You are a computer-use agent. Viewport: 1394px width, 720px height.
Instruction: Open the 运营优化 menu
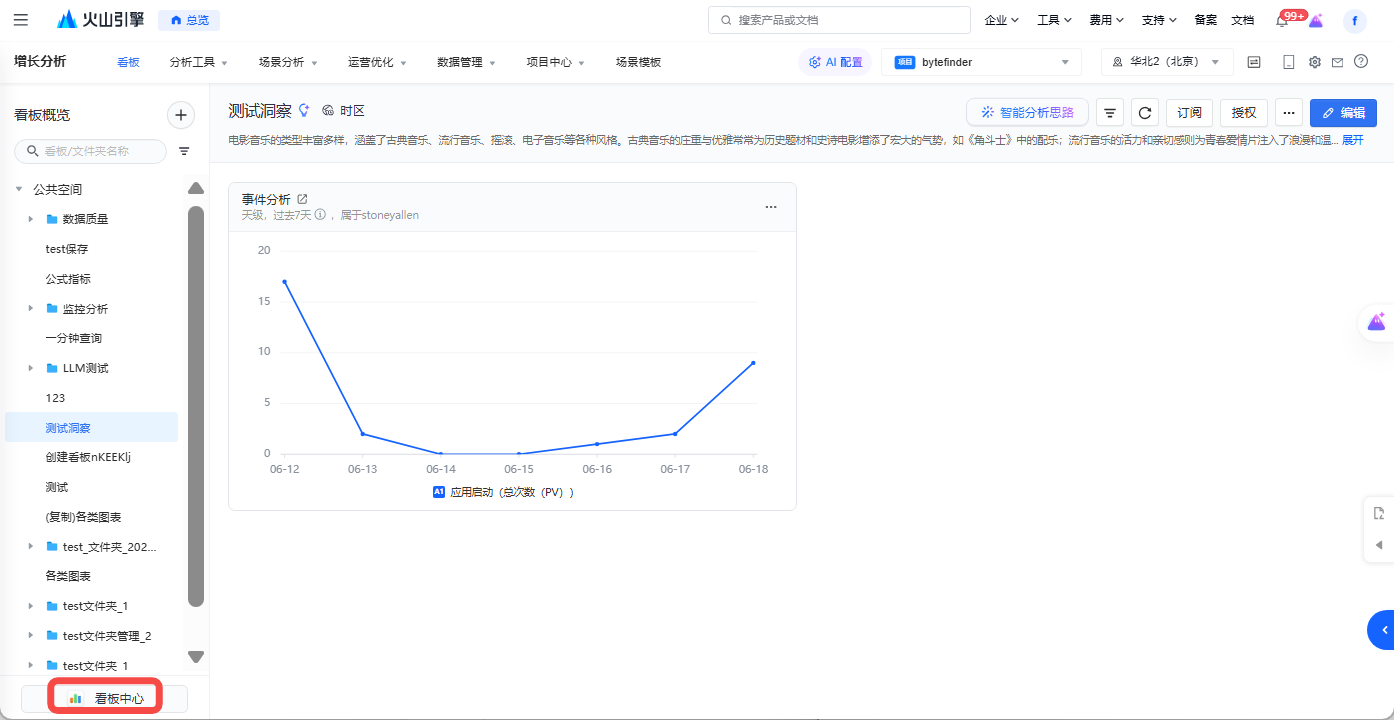pos(377,62)
